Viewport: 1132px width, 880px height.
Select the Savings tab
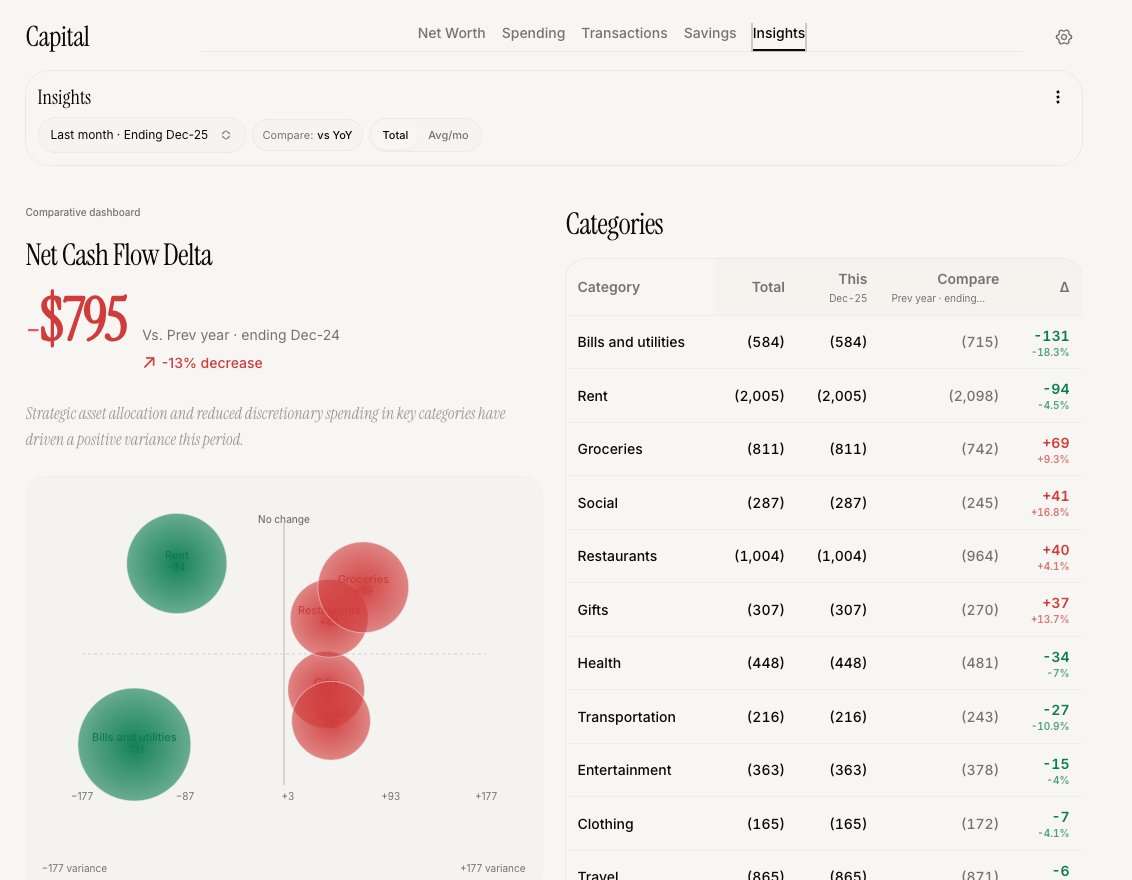[710, 33]
